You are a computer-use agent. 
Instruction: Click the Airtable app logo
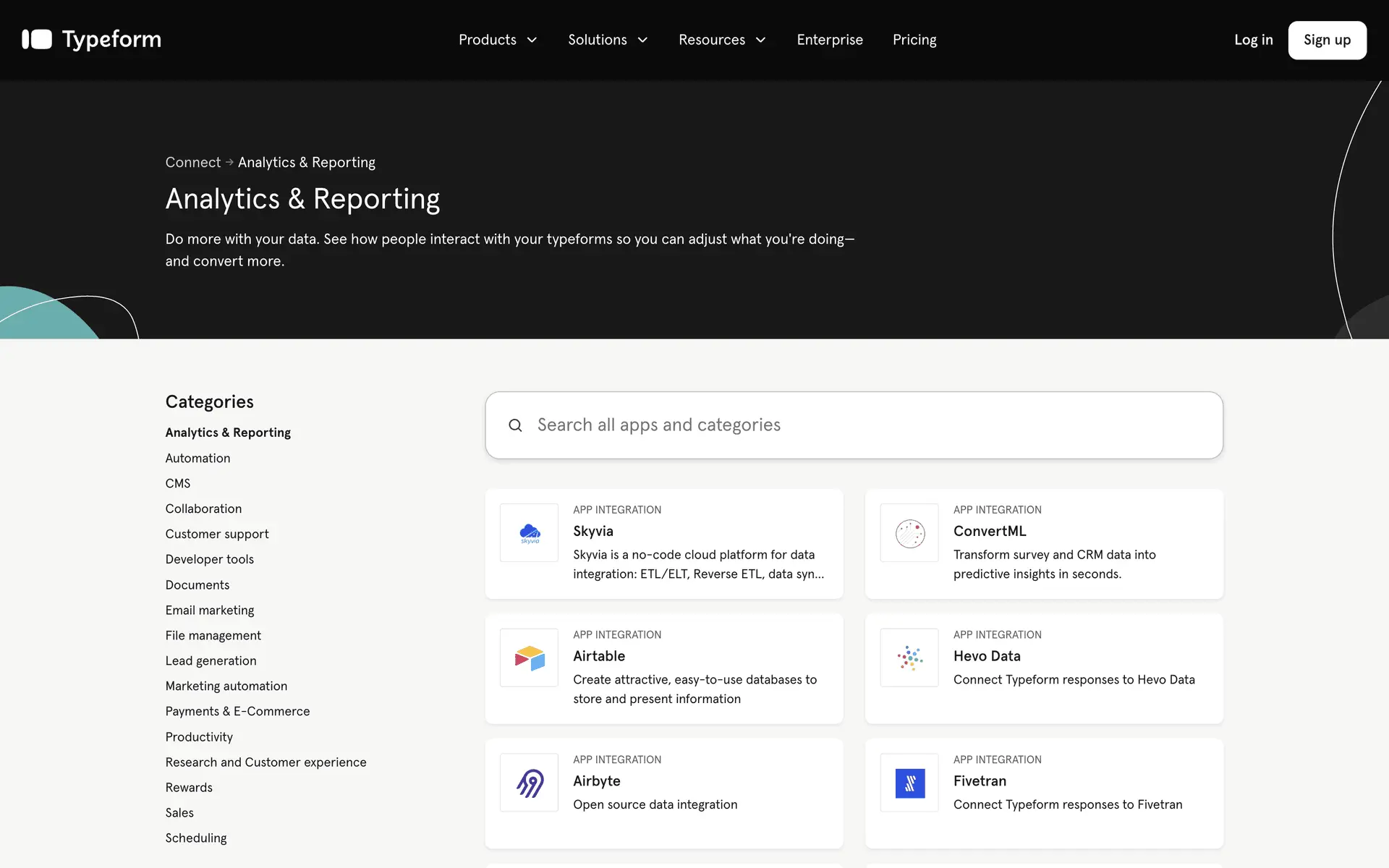(529, 658)
